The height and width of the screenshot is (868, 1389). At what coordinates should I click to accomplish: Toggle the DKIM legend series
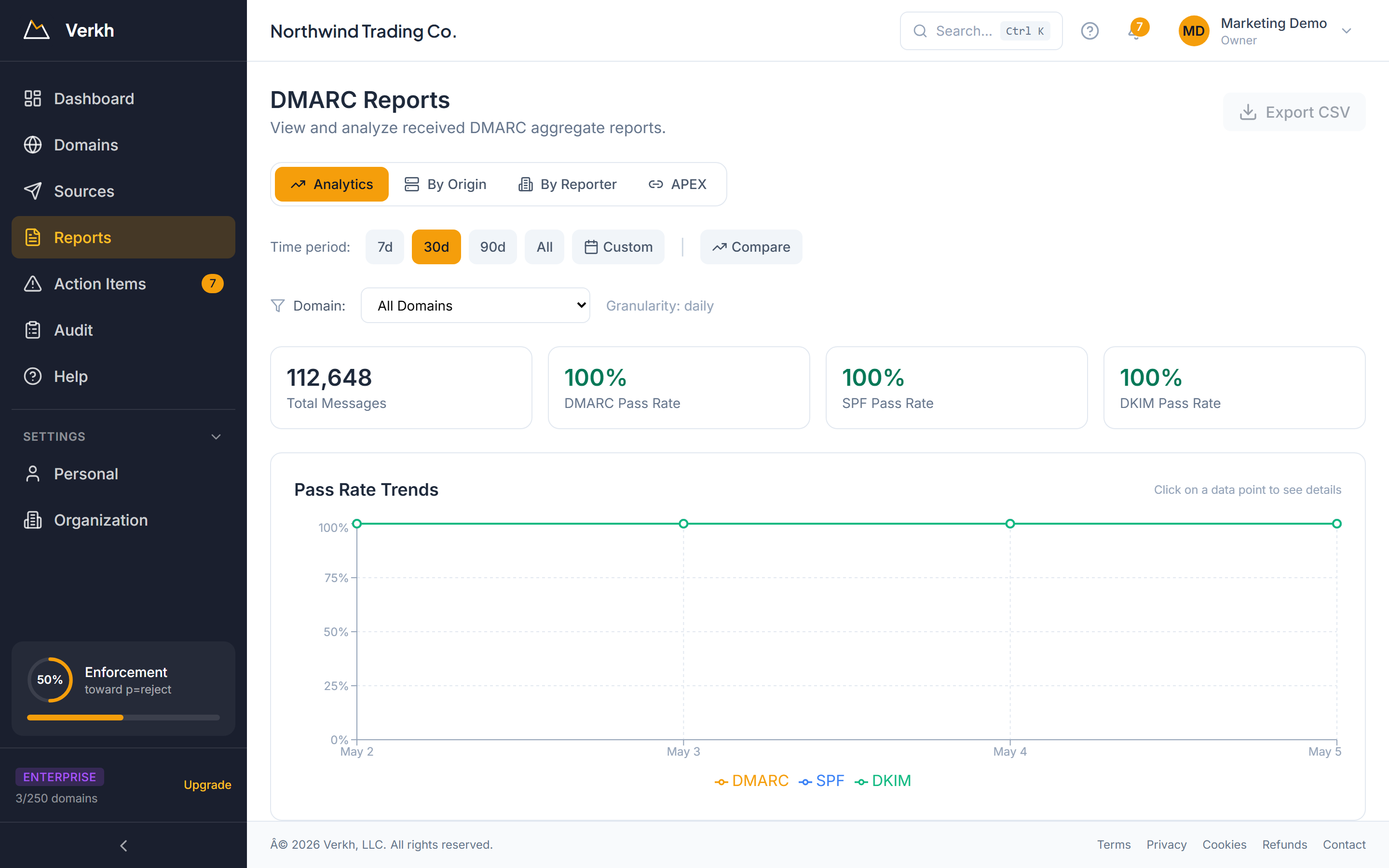click(x=883, y=781)
